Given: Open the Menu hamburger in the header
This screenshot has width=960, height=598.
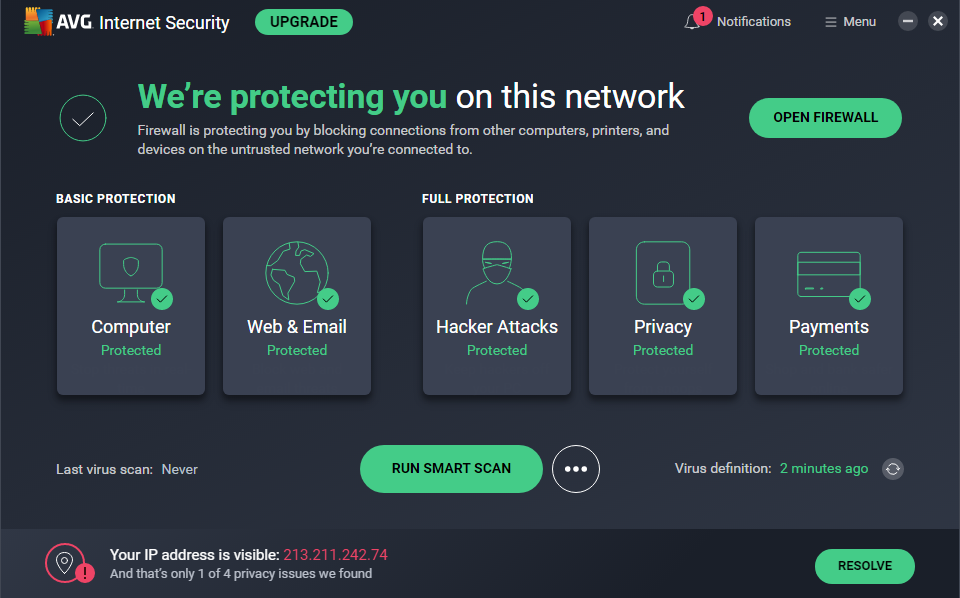Looking at the screenshot, I should pyautogui.click(x=850, y=22).
